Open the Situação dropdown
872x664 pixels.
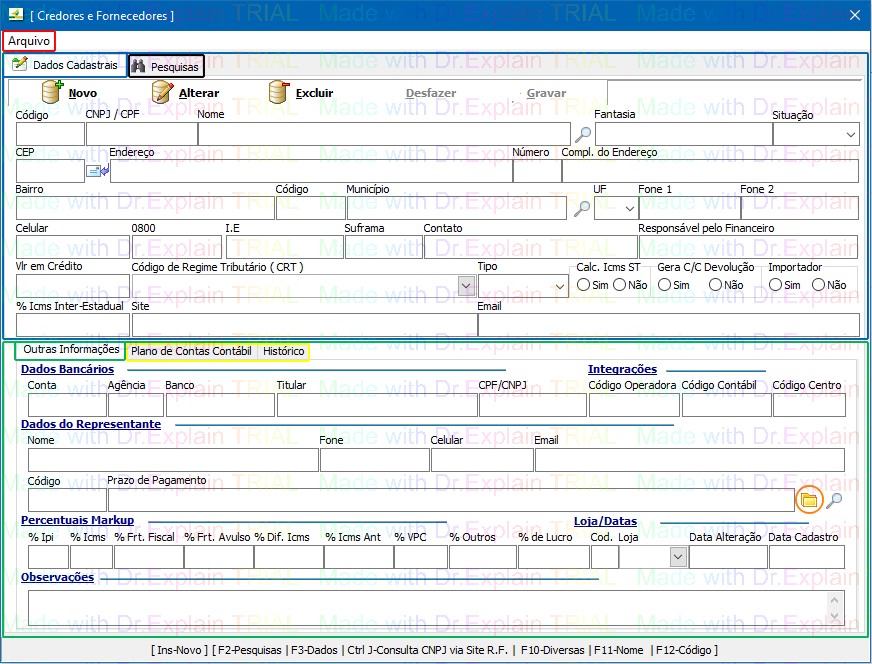click(850, 134)
